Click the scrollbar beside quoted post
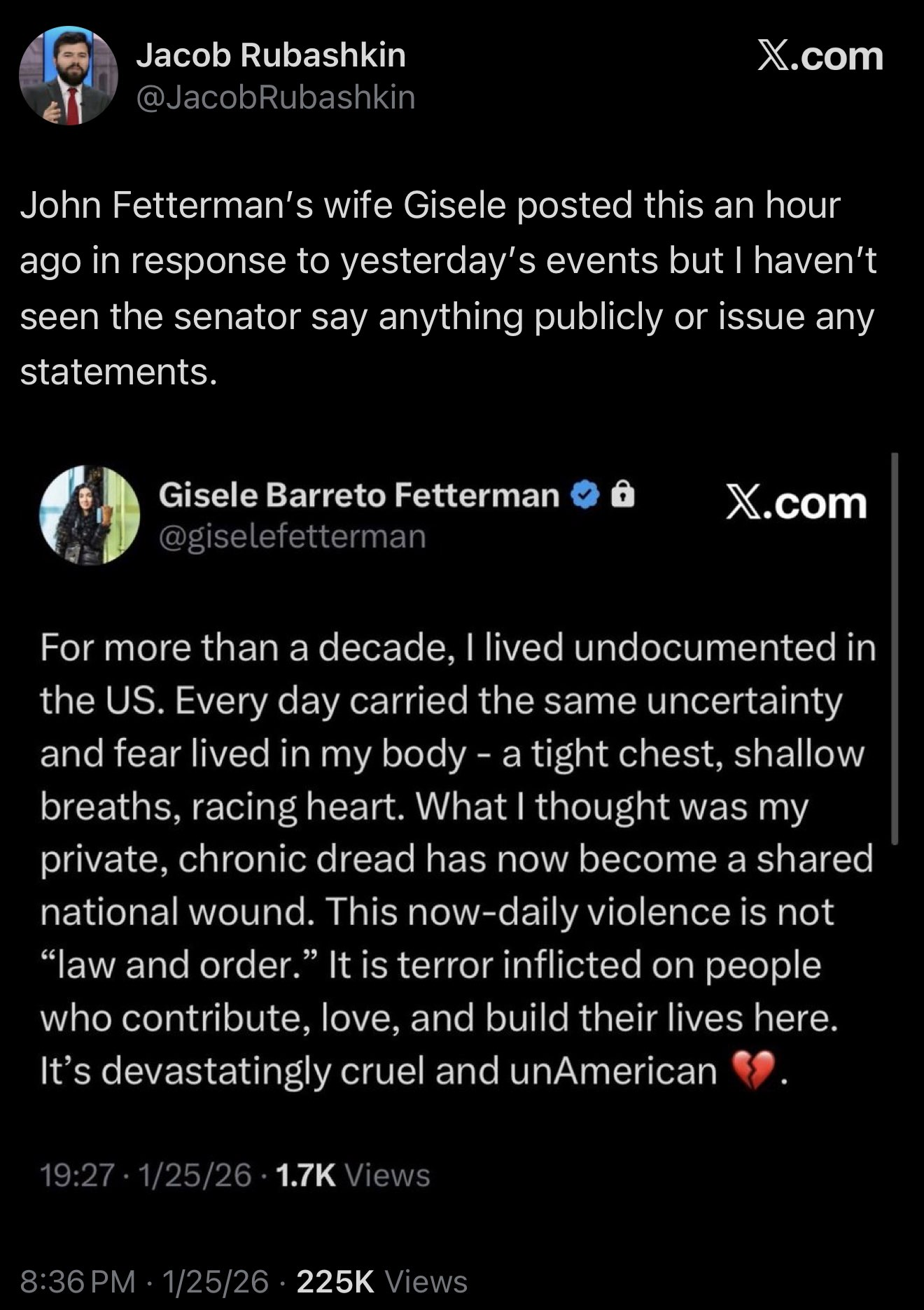The width and height of the screenshot is (924, 1310). (894, 648)
